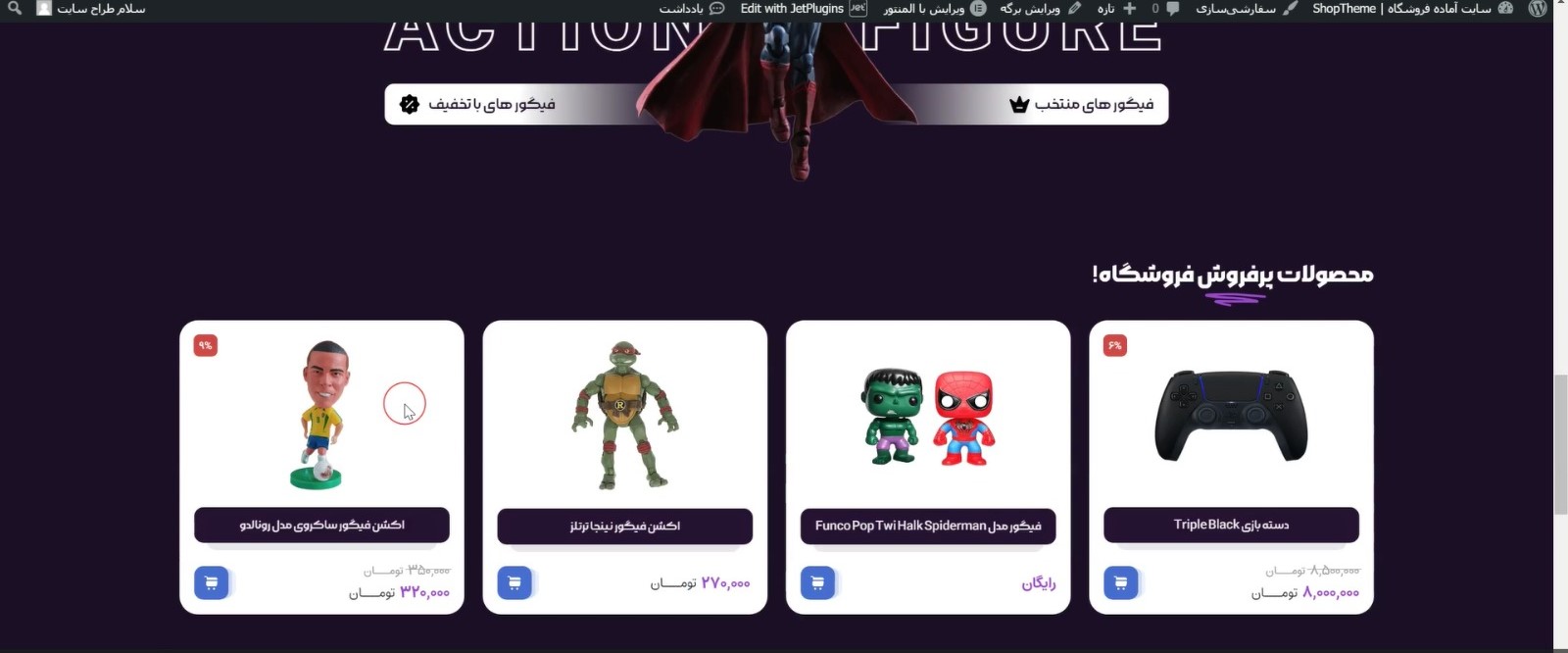Open the search magnifier icon in admin bar

coord(15,9)
